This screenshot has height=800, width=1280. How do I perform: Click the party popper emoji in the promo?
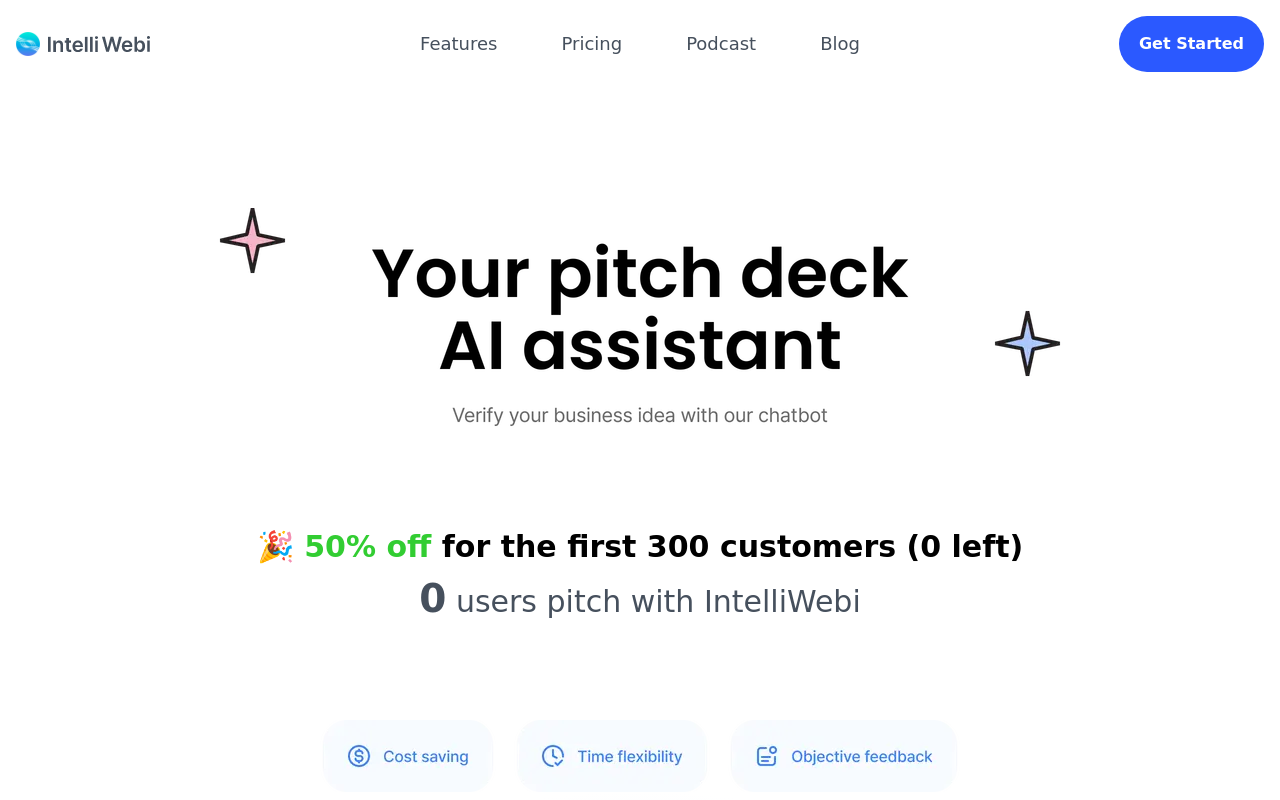[276, 546]
